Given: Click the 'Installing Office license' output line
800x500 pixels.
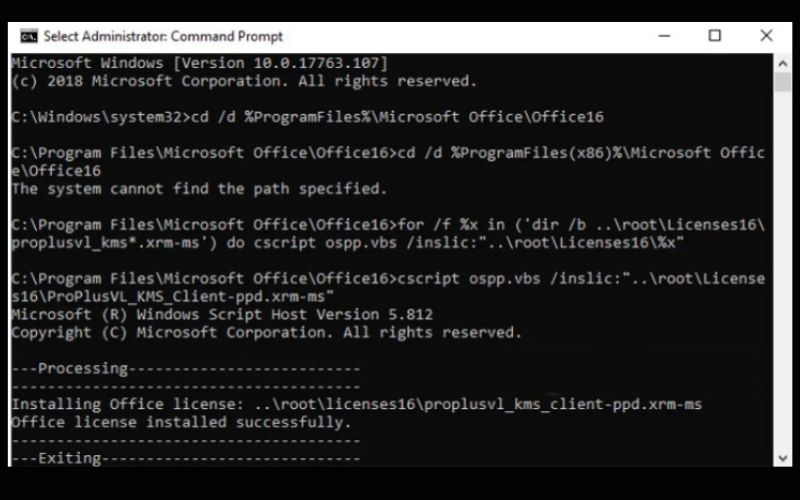Looking at the screenshot, I should click(x=357, y=404).
